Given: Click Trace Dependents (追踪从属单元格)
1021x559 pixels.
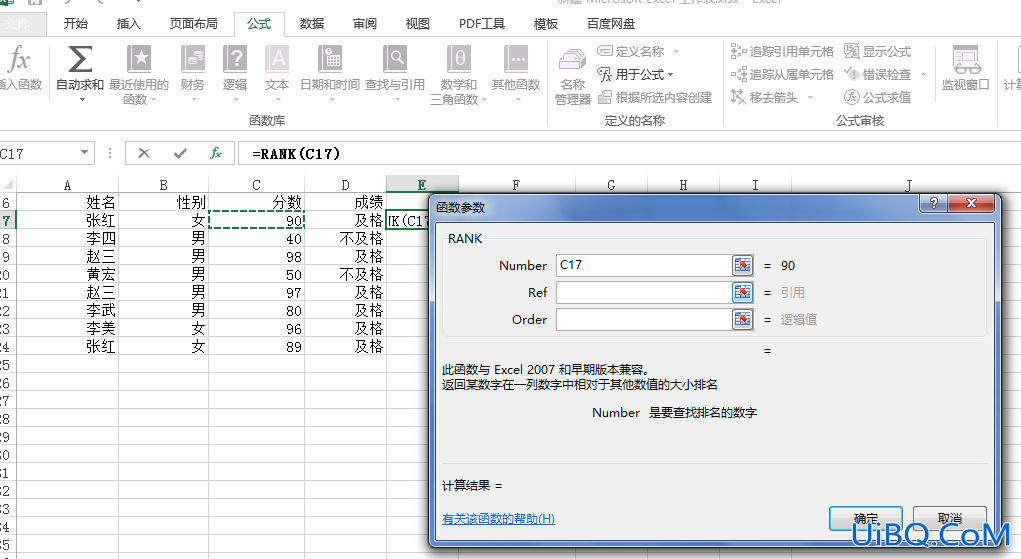Looking at the screenshot, I should click(x=782, y=74).
